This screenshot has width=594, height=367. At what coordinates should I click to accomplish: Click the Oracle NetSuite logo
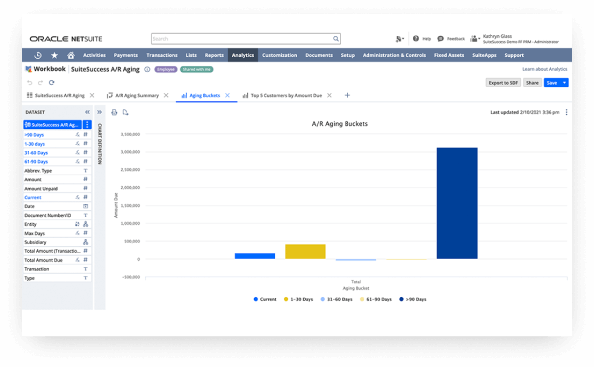coord(66,39)
